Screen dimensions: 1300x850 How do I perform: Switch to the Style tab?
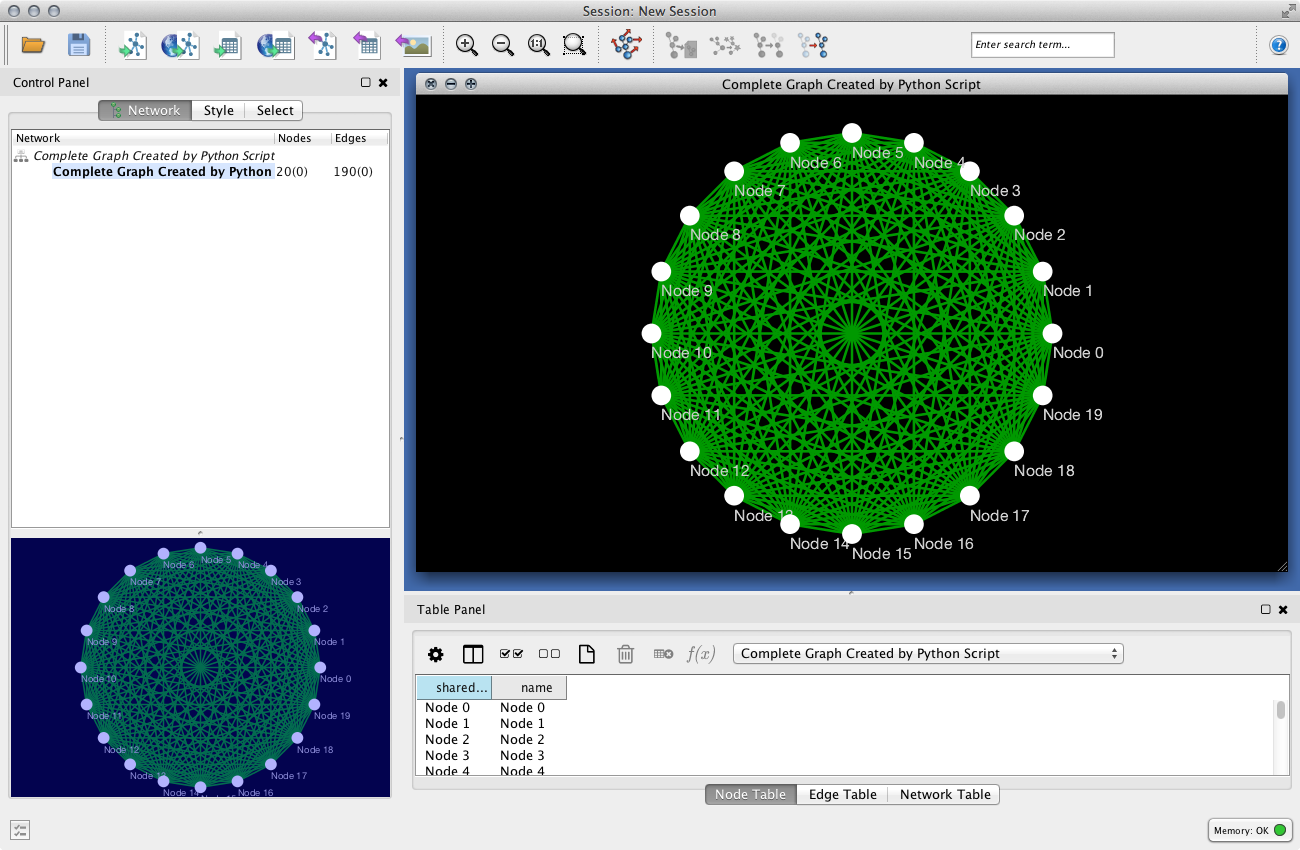[x=218, y=111]
